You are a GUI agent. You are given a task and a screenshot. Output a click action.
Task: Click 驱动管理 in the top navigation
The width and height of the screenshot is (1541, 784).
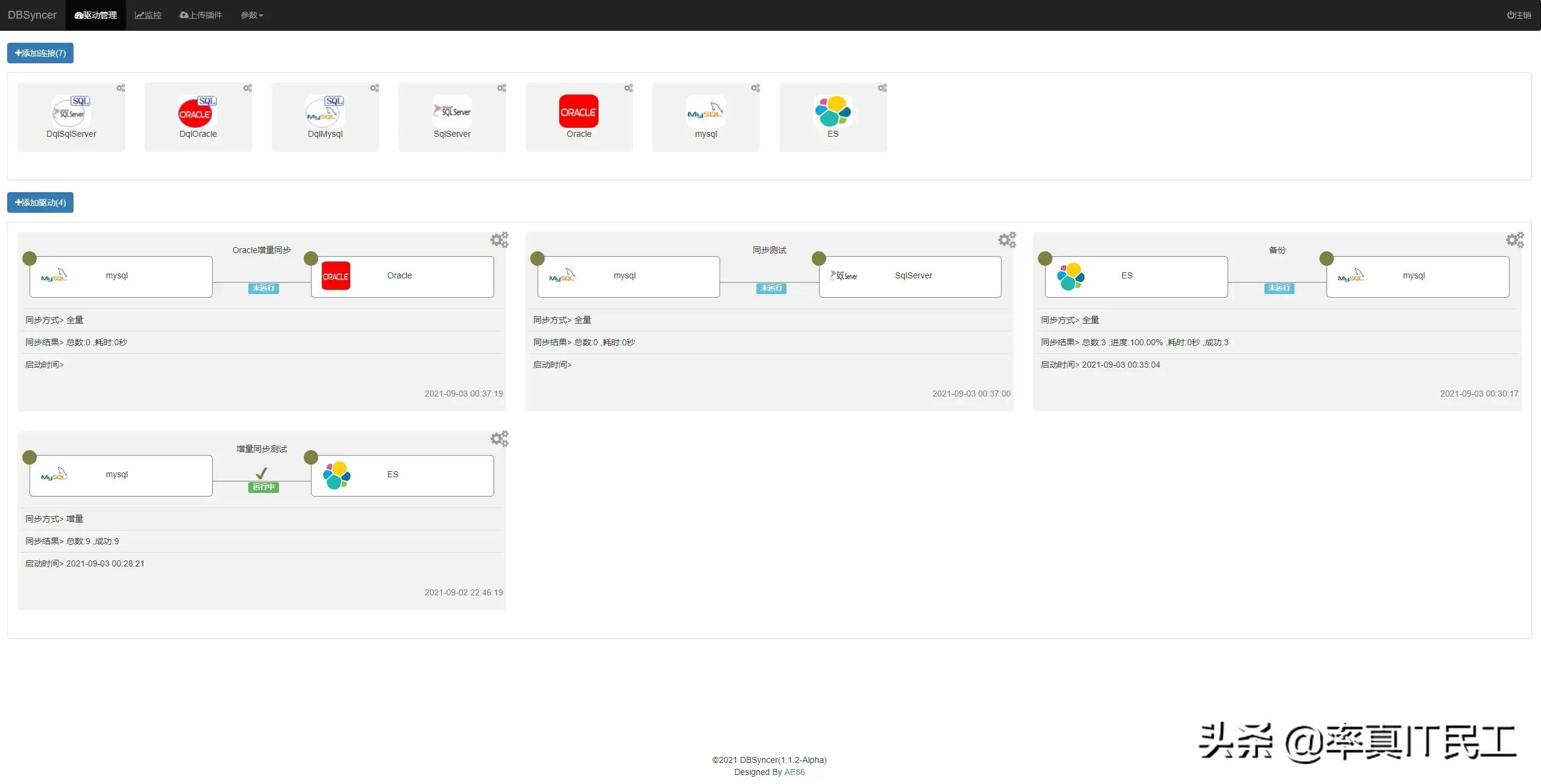(x=96, y=15)
